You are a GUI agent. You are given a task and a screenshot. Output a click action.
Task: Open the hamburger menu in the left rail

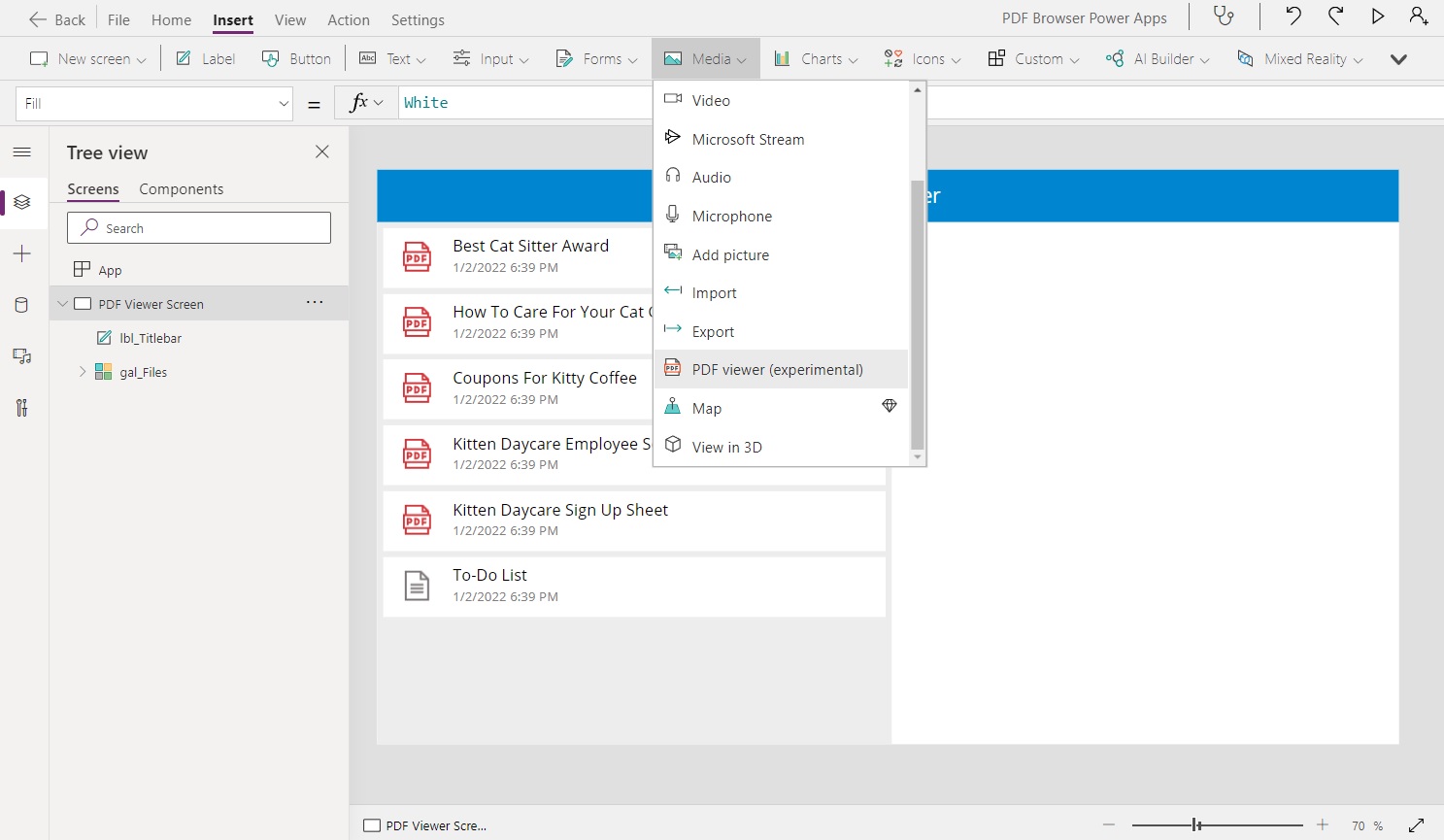pos(21,151)
